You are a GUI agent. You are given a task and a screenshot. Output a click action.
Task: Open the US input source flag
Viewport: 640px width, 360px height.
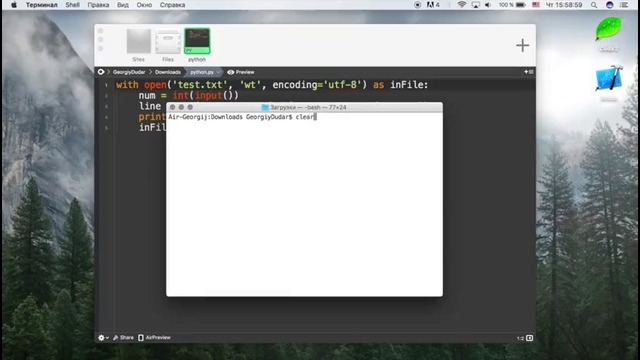[x=536, y=5]
